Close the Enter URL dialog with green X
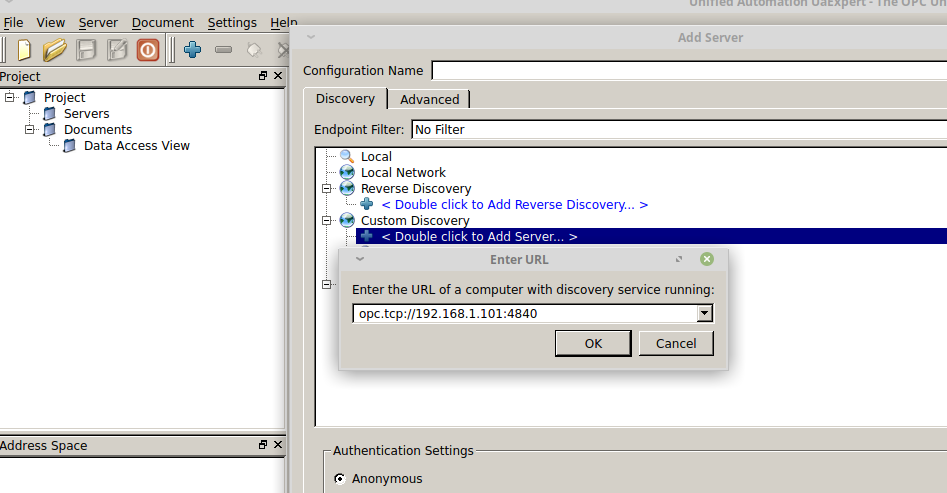This screenshot has width=947, height=493. pyautogui.click(x=707, y=259)
